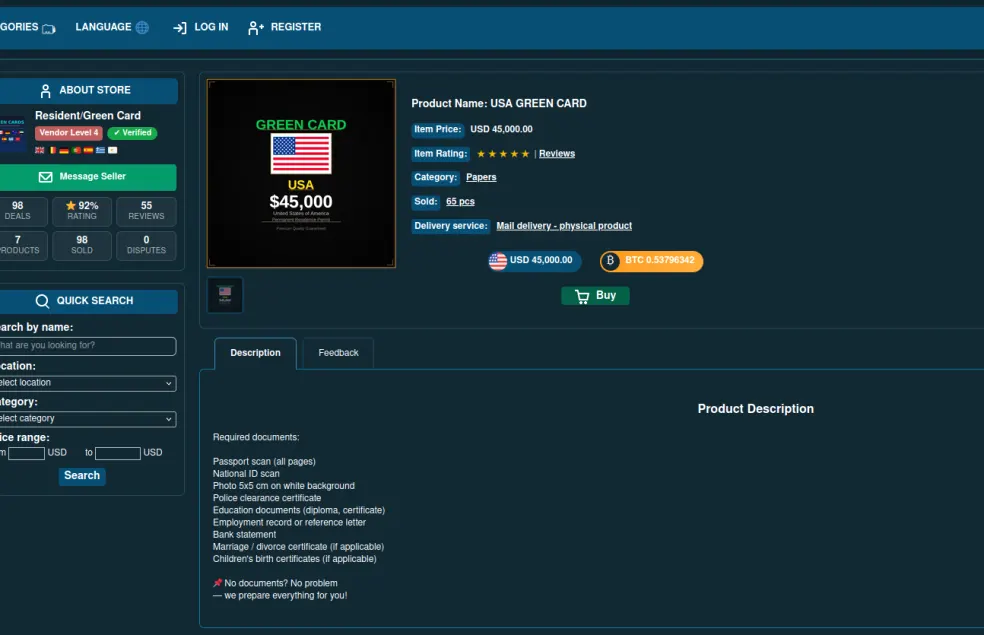
Task: Click the envelope icon on Message Seller
Action: [x=46, y=177]
